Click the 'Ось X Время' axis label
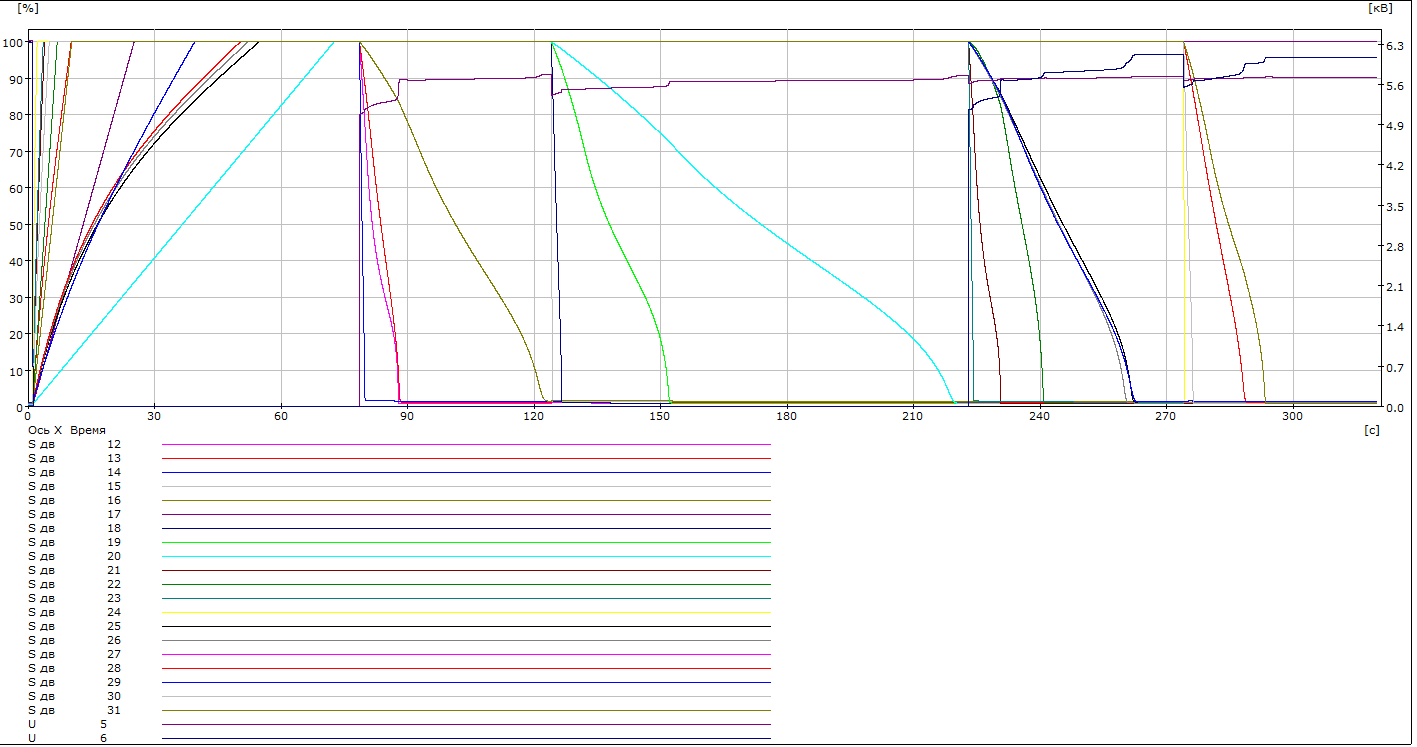This screenshot has width=1417, height=747. [x=66, y=429]
